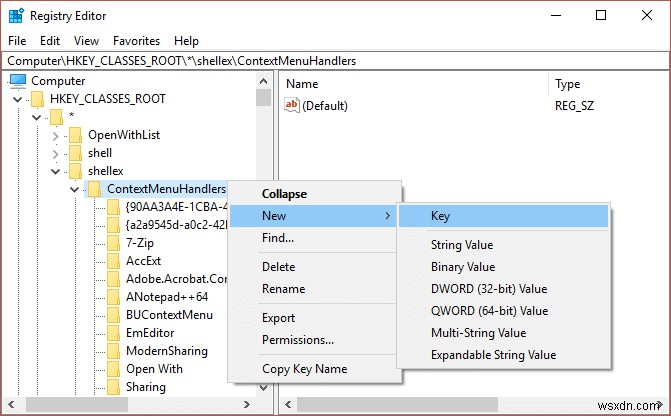Expand the OpenWithList key
671x416 pixels.
pyautogui.click(x=55, y=136)
